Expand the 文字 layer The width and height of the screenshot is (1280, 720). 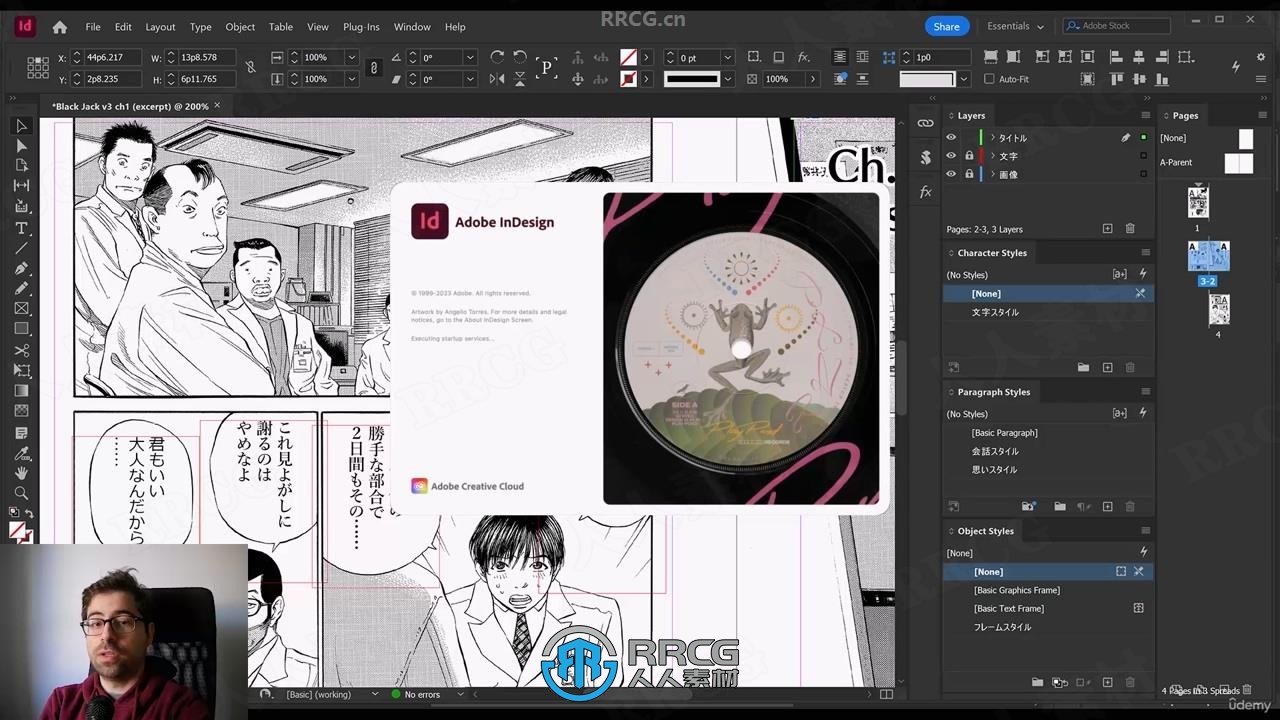coord(992,156)
